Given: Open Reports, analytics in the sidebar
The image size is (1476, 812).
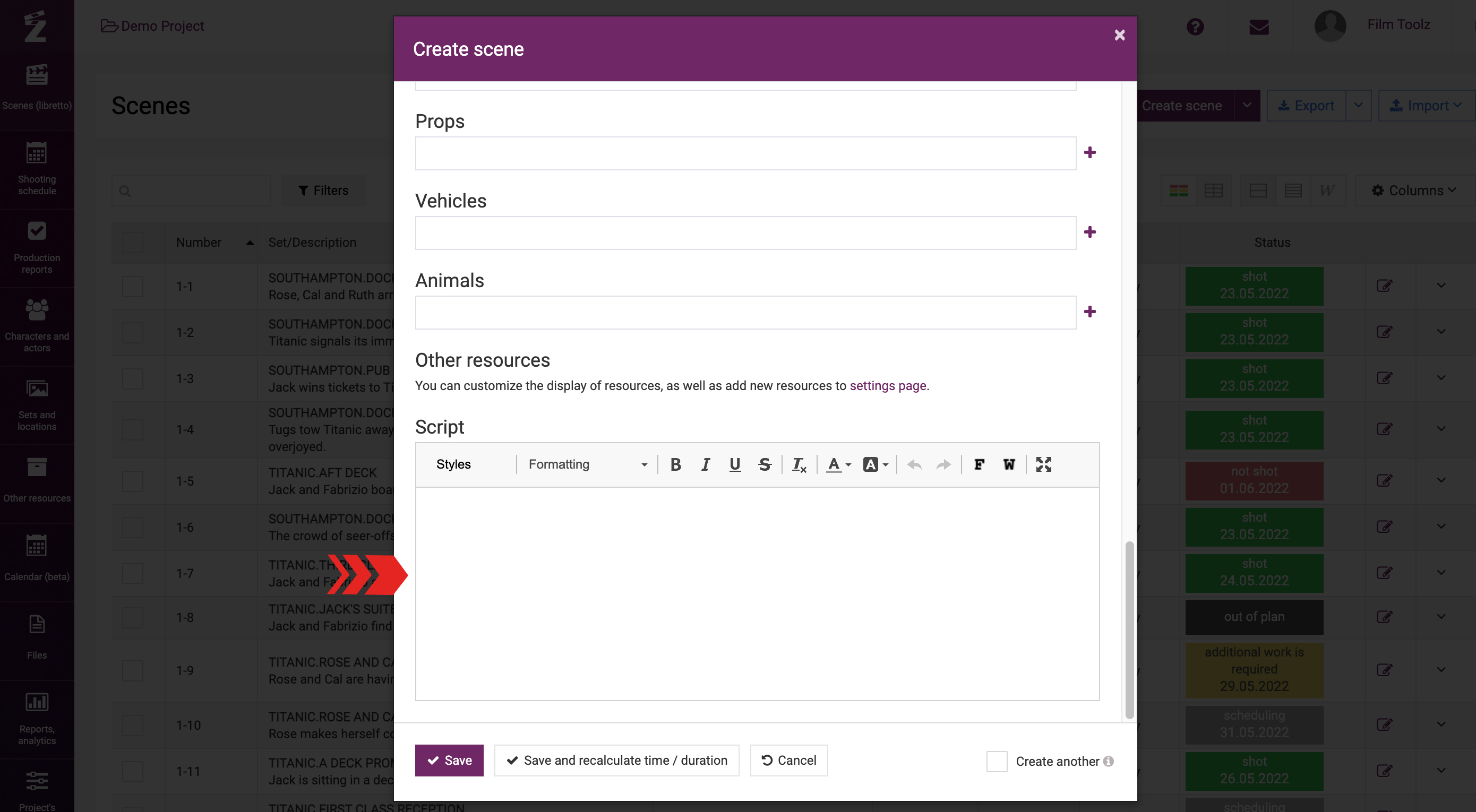Looking at the screenshot, I should click(37, 718).
